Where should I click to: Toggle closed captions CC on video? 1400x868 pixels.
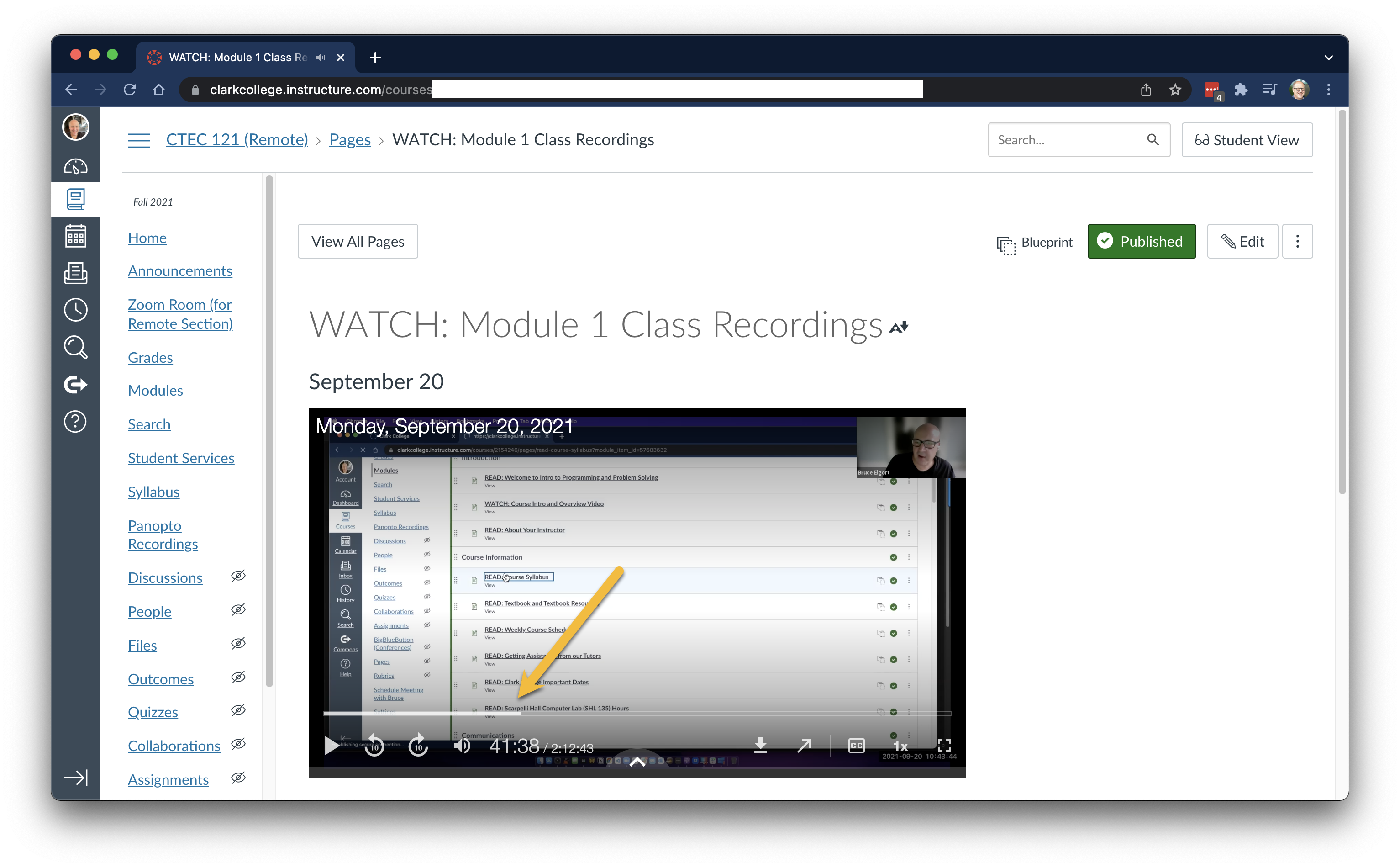[856, 745]
